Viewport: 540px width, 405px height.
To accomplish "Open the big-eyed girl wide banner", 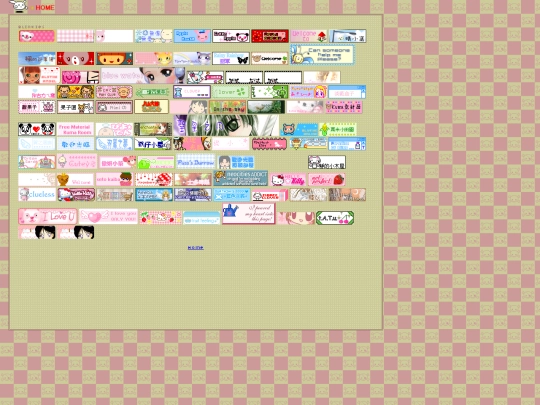I will [143, 75].
